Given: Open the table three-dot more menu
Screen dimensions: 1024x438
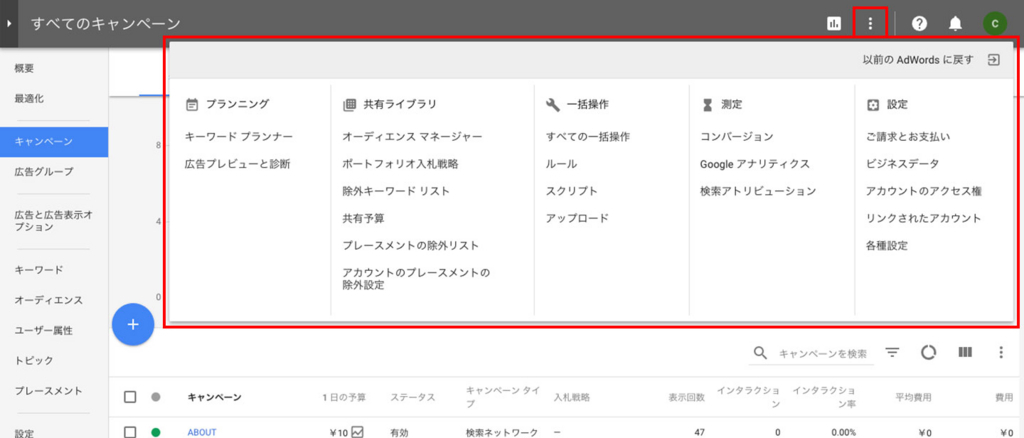Looking at the screenshot, I should tap(1000, 352).
